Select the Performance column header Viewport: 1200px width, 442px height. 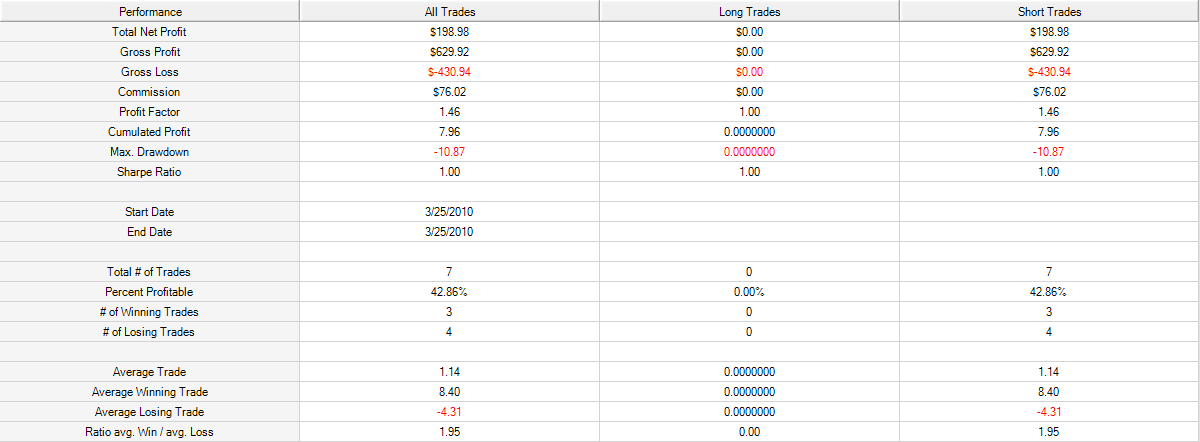pyautogui.click(x=150, y=12)
